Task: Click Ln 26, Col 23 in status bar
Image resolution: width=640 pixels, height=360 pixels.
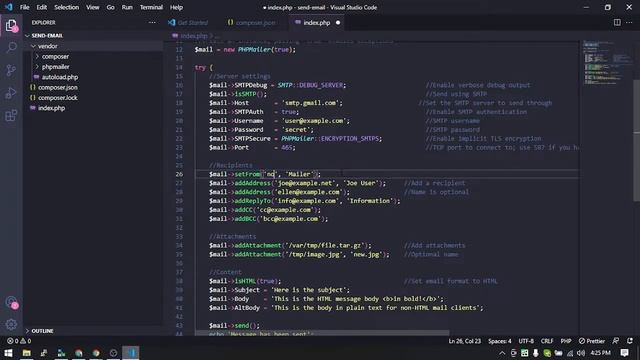Action: (464, 341)
